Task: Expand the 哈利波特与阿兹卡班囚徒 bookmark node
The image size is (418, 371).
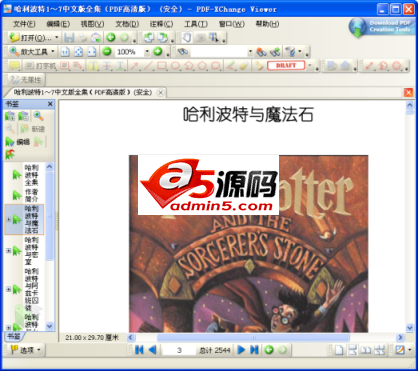Action: point(8,289)
